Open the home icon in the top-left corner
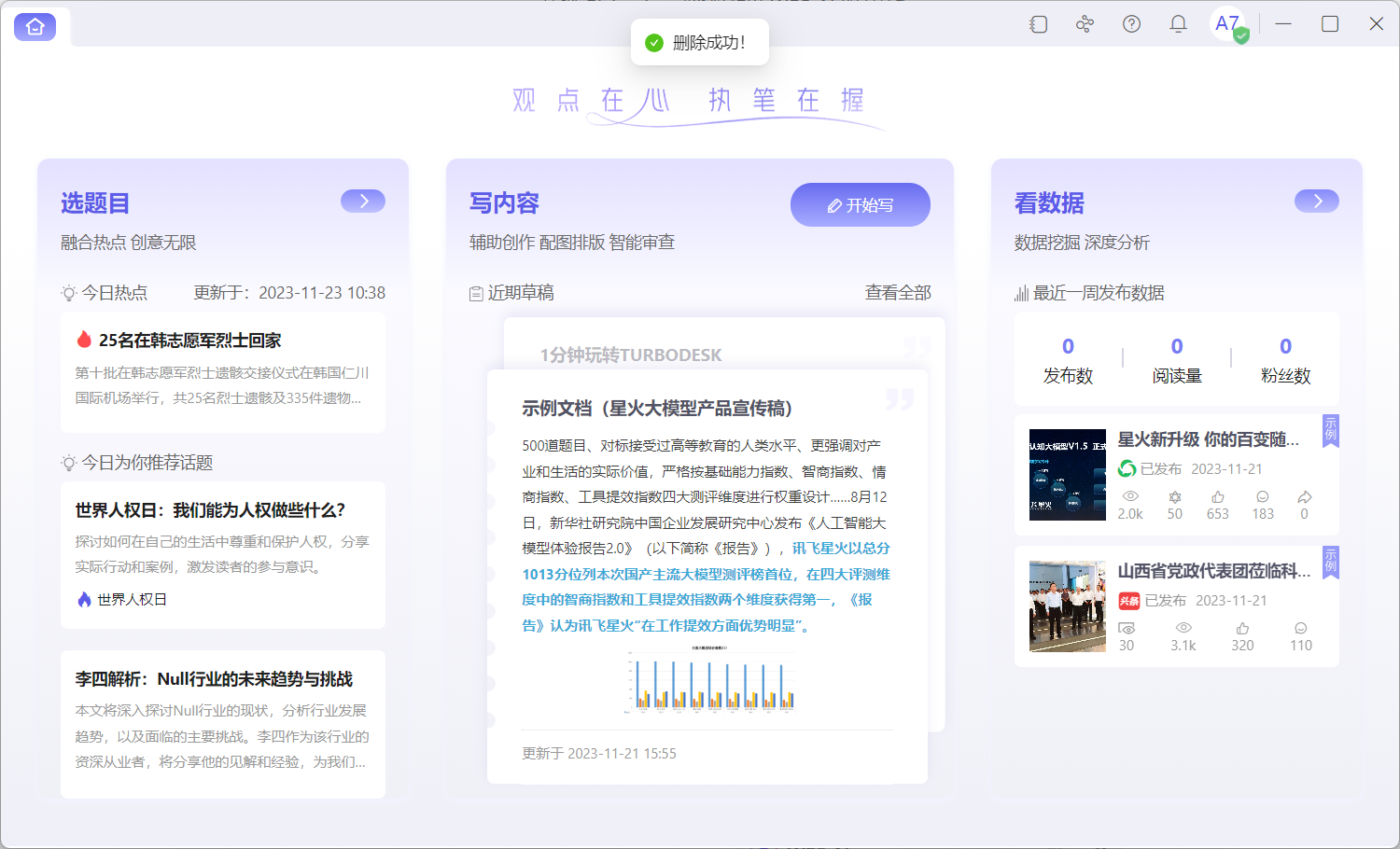This screenshot has width=1400, height=849. pos(35,26)
